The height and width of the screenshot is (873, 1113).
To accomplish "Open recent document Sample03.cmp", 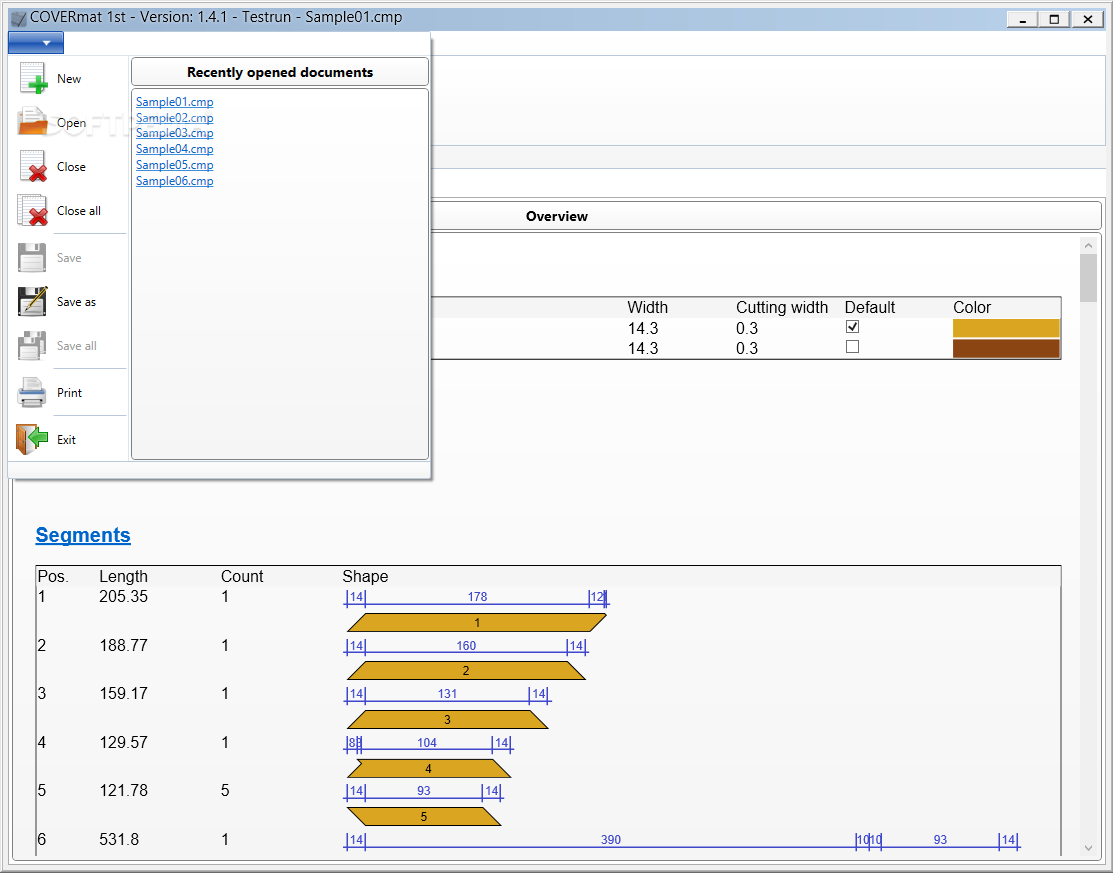I will point(175,133).
